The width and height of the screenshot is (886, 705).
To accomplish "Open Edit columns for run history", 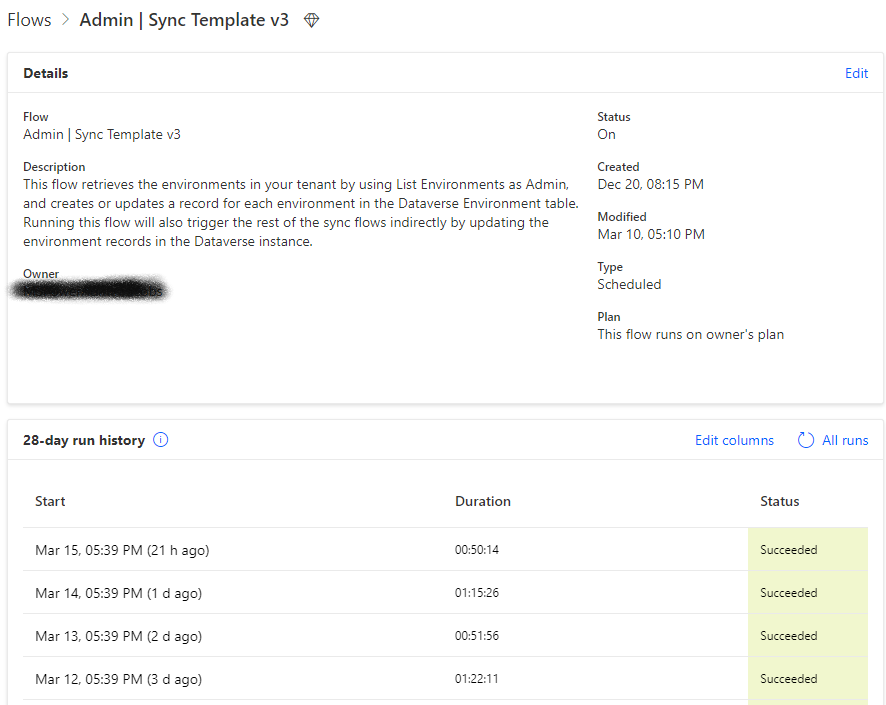I will [734, 440].
